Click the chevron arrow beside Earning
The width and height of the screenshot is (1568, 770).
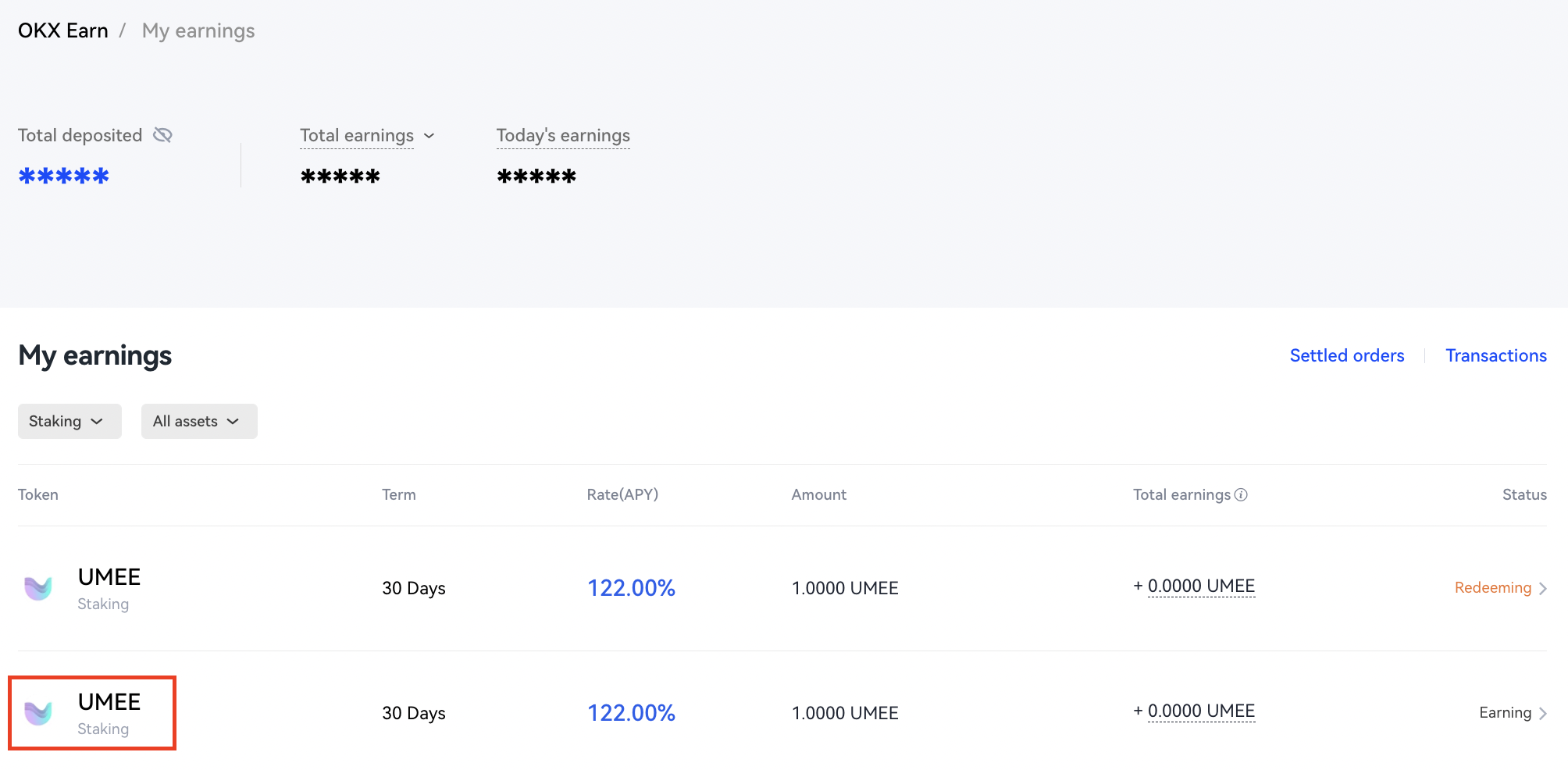pyautogui.click(x=1542, y=713)
